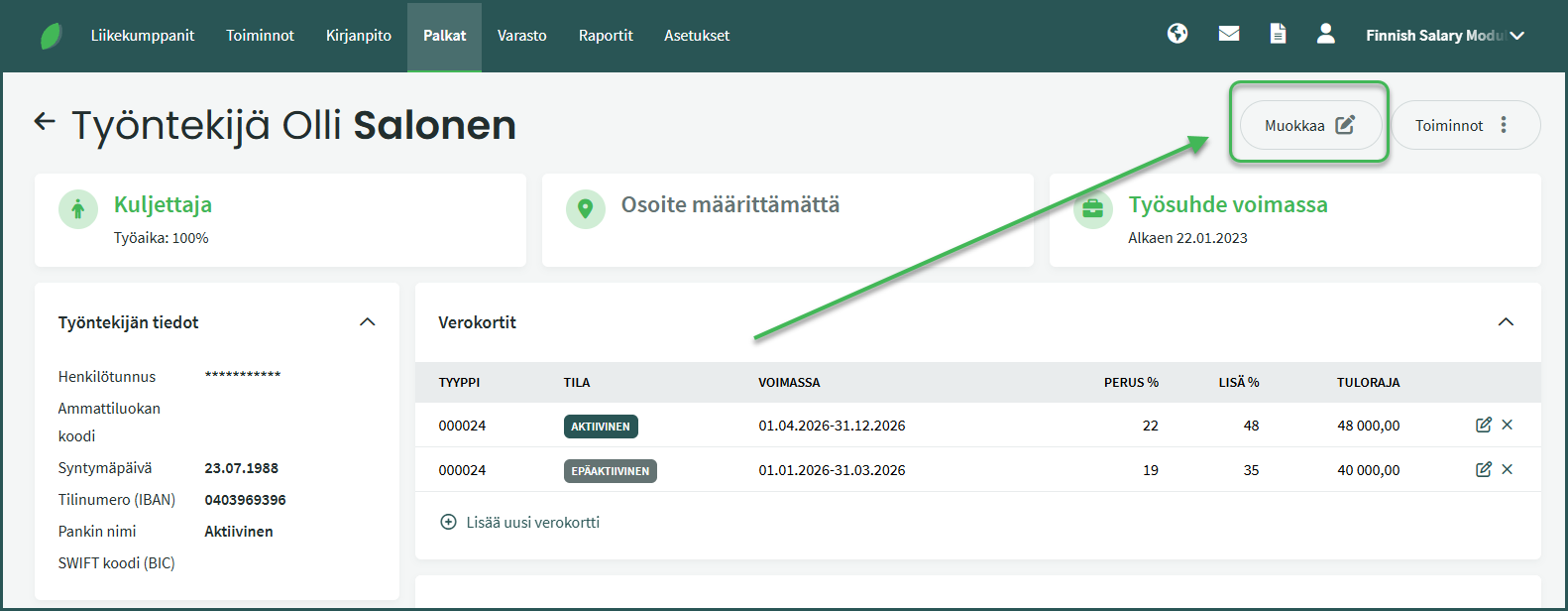This screenshot has width=1568, height=611.
Task: Open the Toiminnot actions button menu
Action: point(1465,125)
